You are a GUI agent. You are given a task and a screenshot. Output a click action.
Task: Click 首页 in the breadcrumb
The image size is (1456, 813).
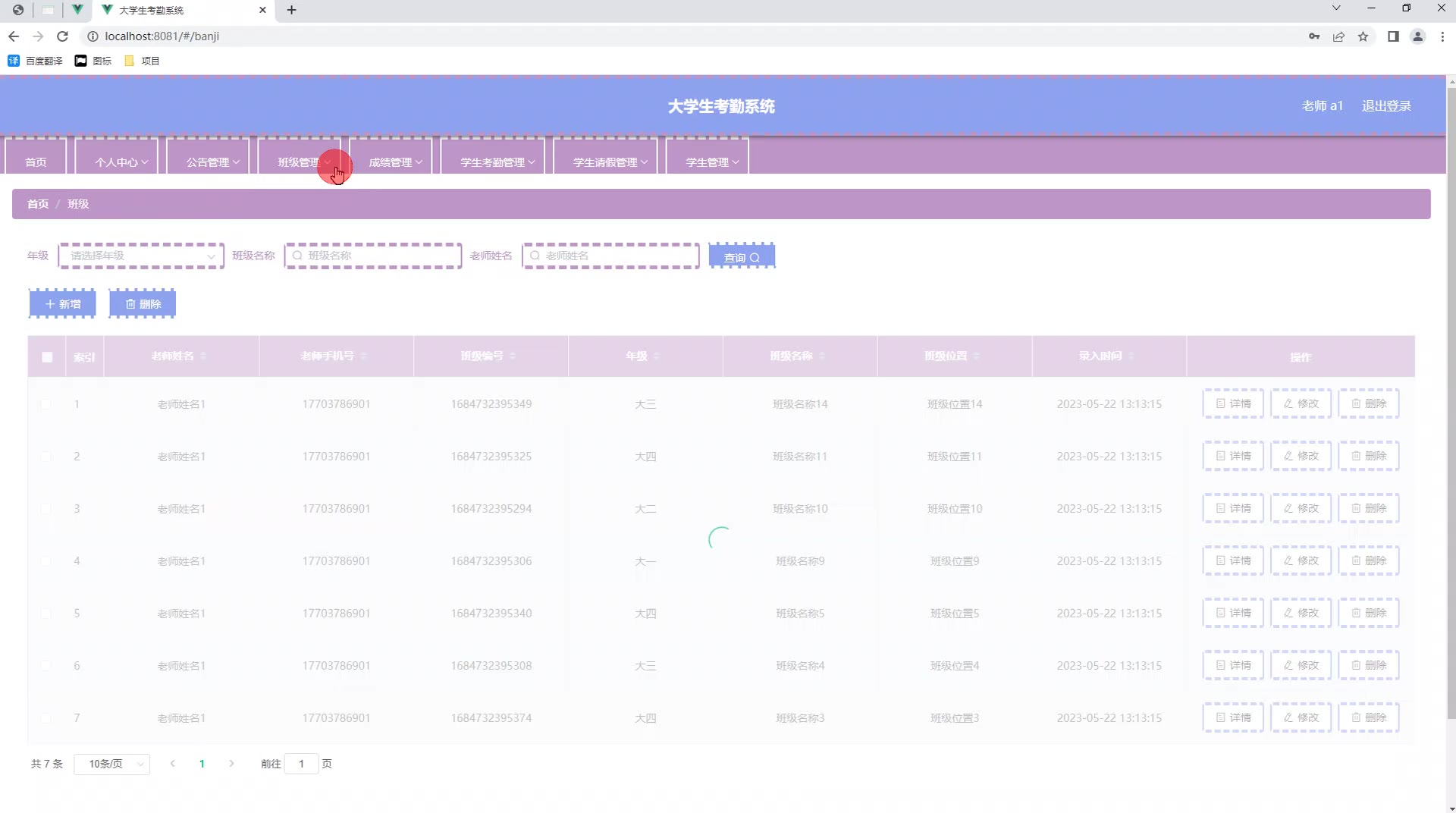[x=38, y=204]
